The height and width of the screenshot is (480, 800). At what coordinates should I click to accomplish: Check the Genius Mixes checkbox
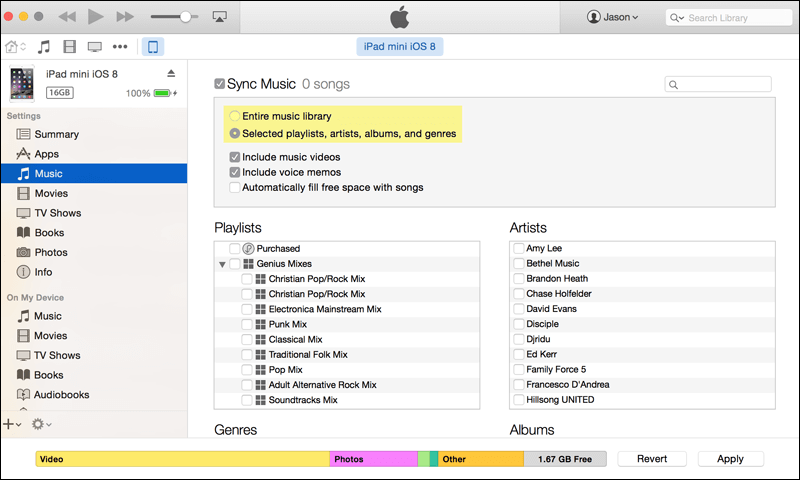click(x=235, y=264)
